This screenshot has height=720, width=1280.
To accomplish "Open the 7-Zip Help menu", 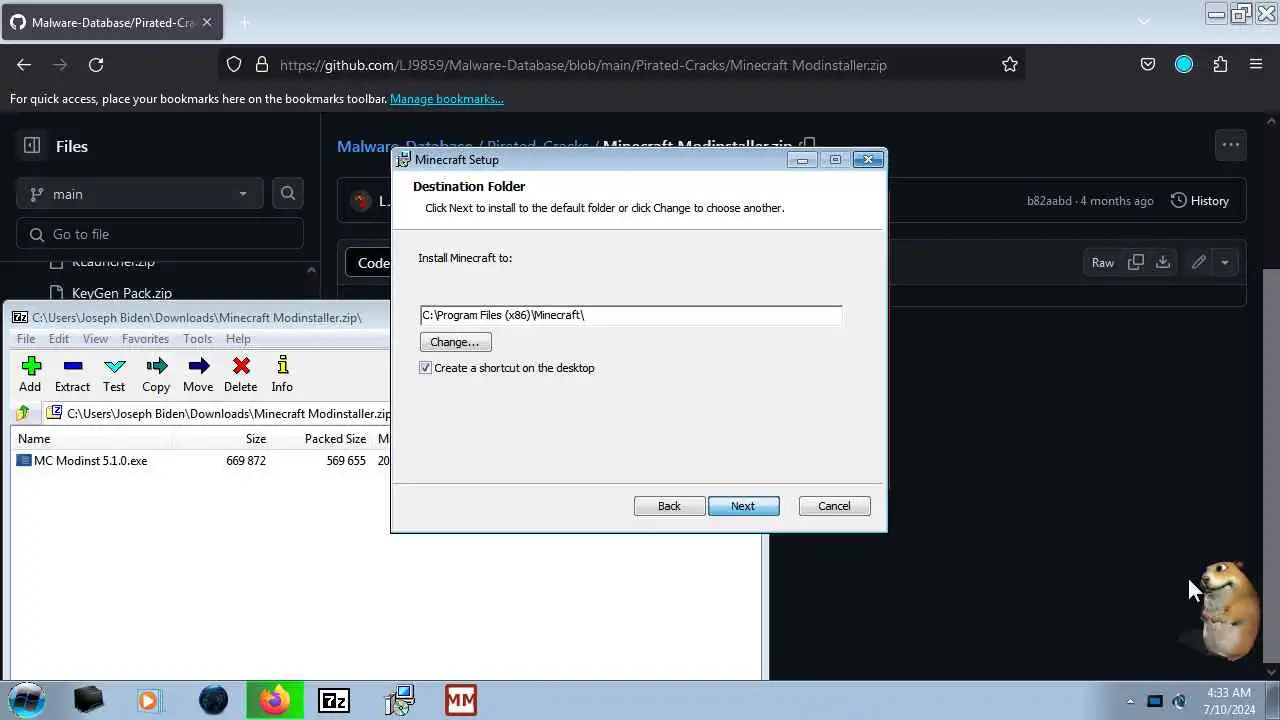I will coord(238,339).
